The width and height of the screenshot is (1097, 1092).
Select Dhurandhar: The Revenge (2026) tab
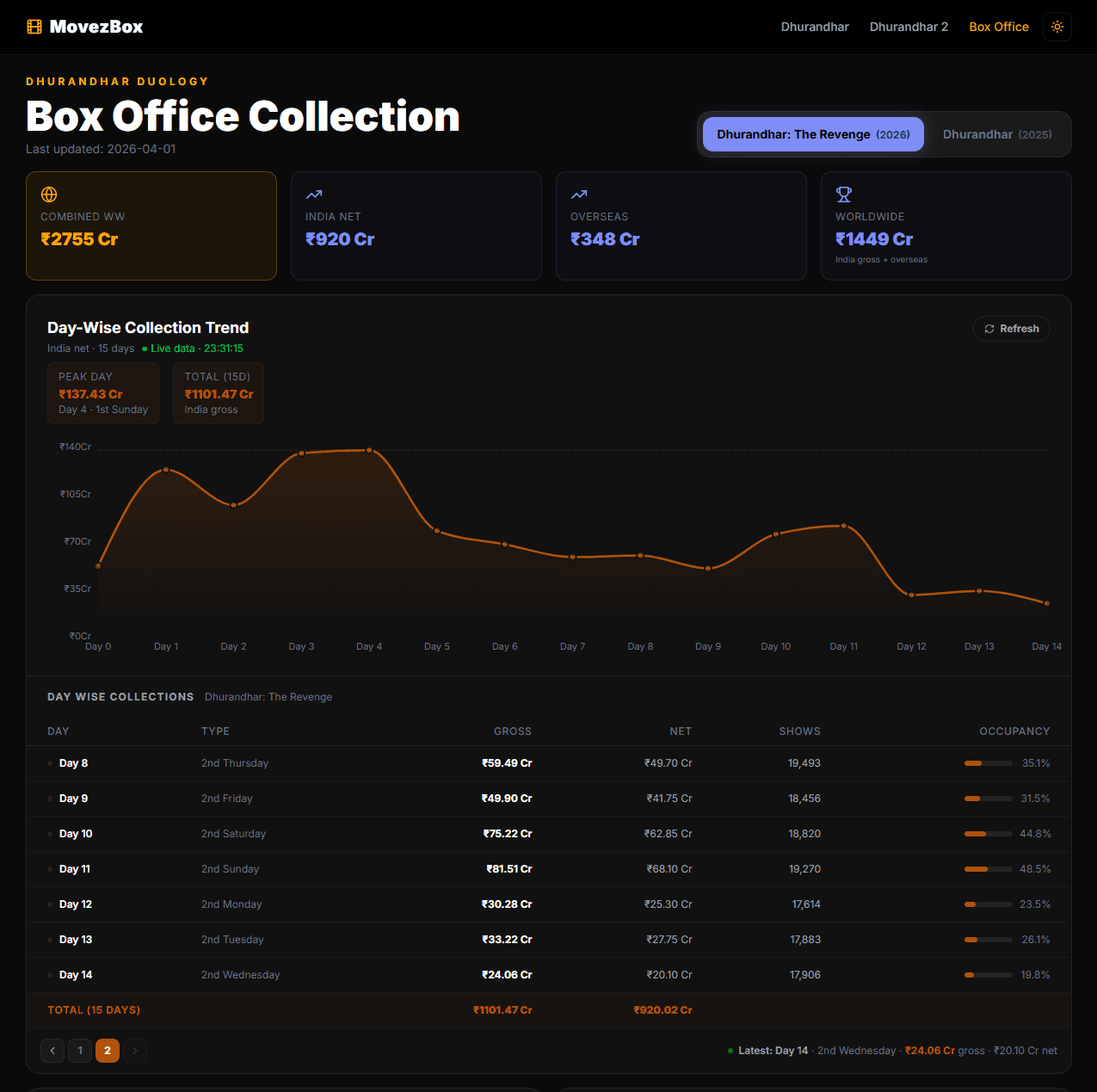click(x=813, y=134)
